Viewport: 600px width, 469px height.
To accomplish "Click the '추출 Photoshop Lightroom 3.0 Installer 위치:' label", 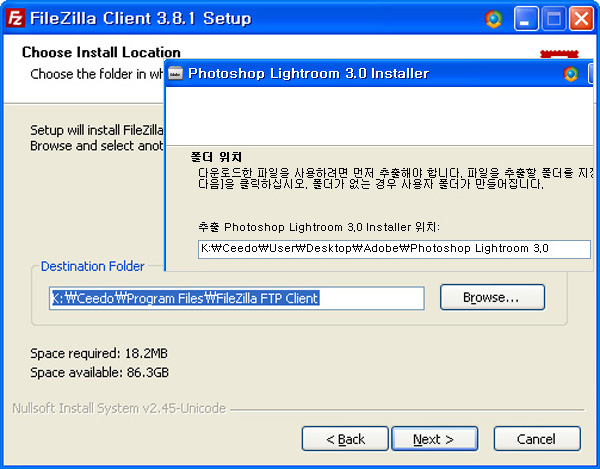I will click(319, 227).
